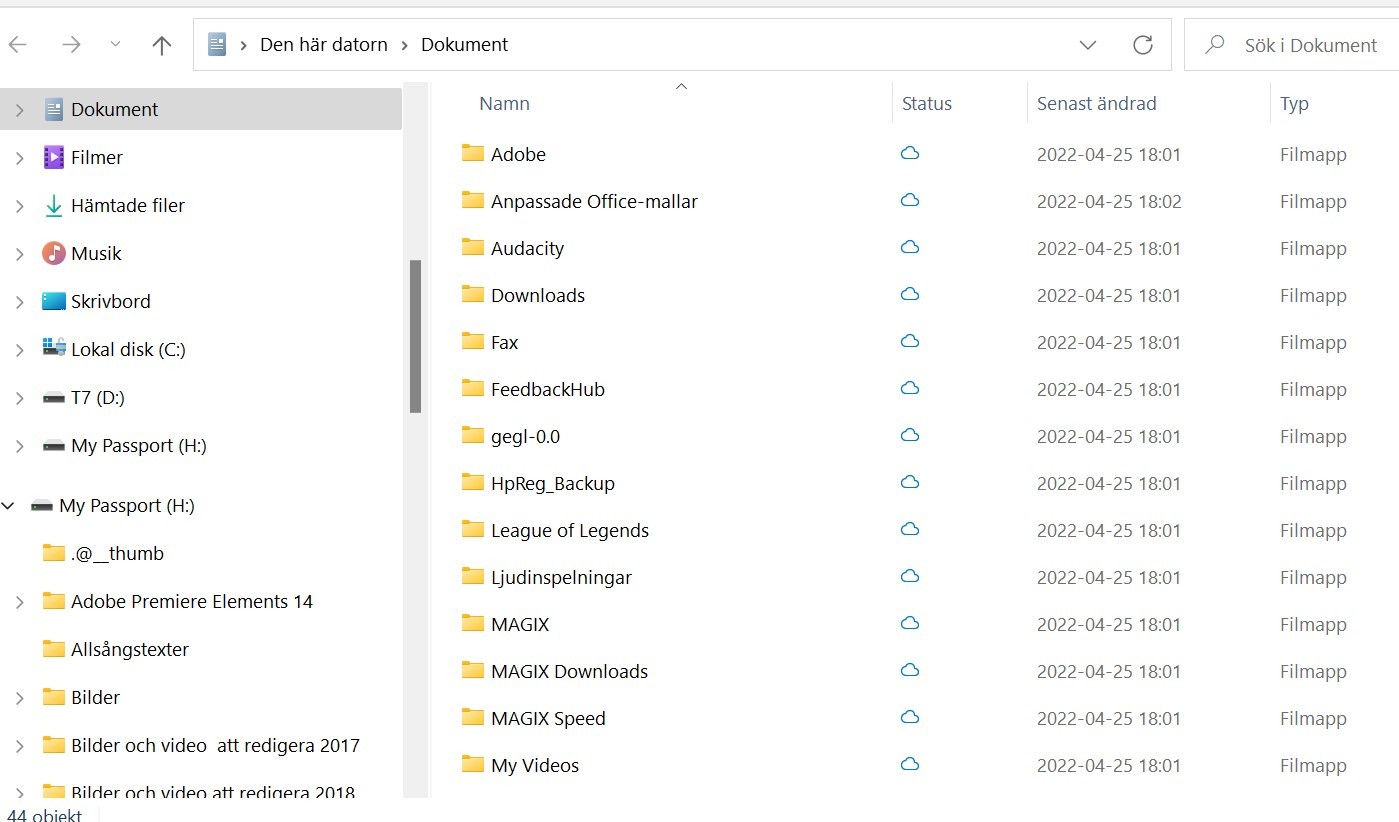Image resolution: width=1399 pixels, height=822 pixels.
Task: Click cloud status icon for Audacity
Action: [x=910, y=247]
